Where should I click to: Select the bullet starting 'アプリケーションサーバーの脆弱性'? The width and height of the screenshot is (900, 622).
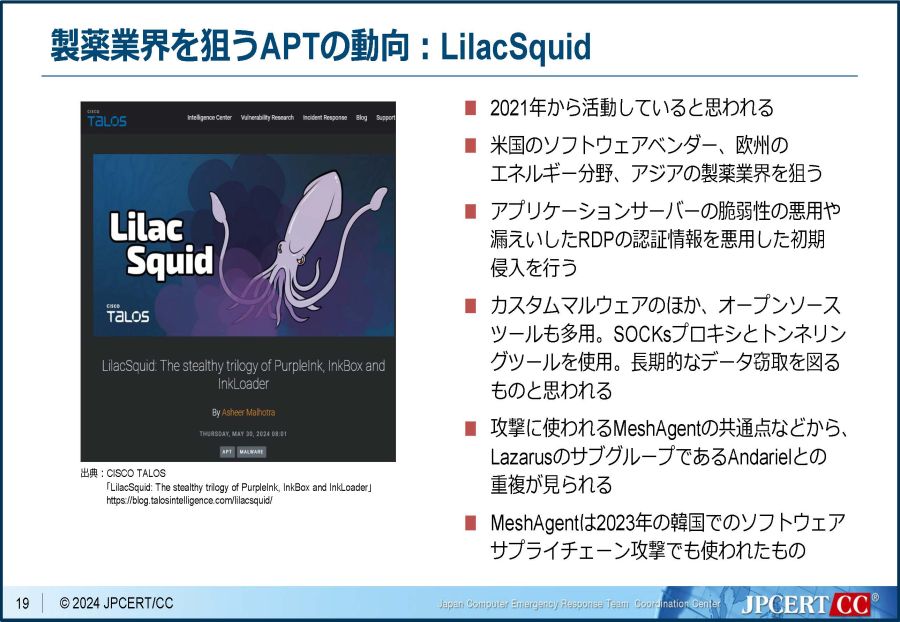tap(665, 239)
